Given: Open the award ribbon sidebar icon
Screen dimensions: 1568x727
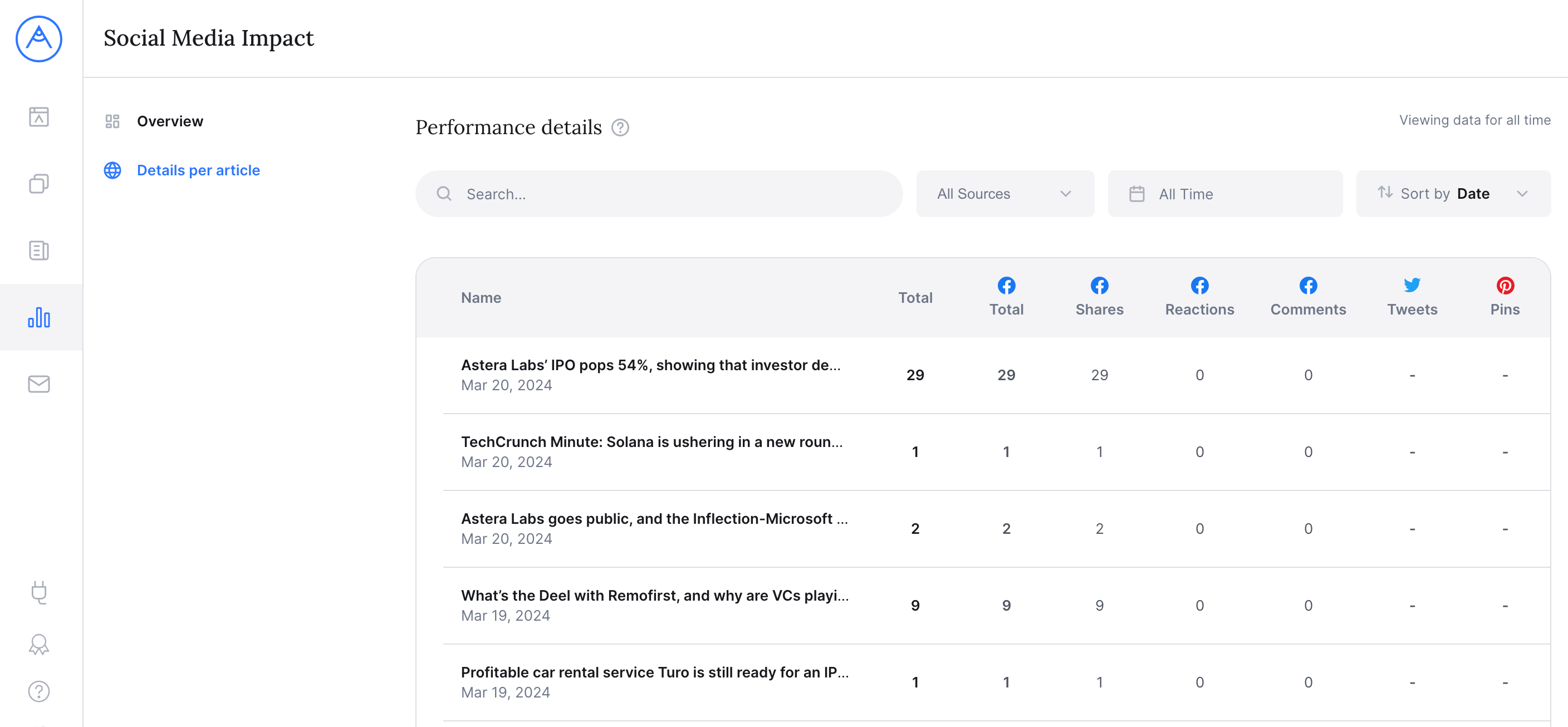Looking at the screenshot, I should point(39,644).
